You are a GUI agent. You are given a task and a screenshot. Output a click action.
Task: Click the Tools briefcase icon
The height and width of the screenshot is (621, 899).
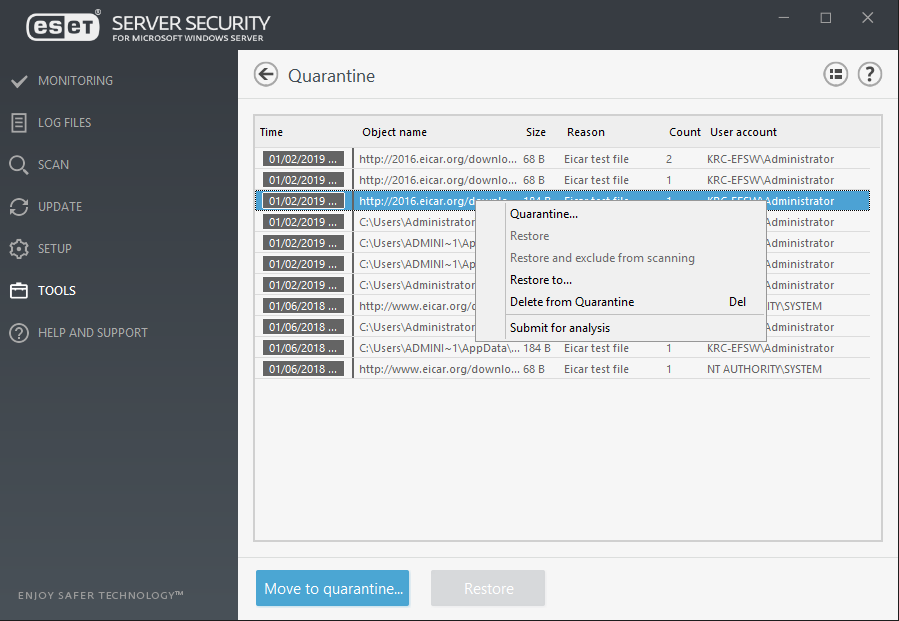[x=19, y=291]
